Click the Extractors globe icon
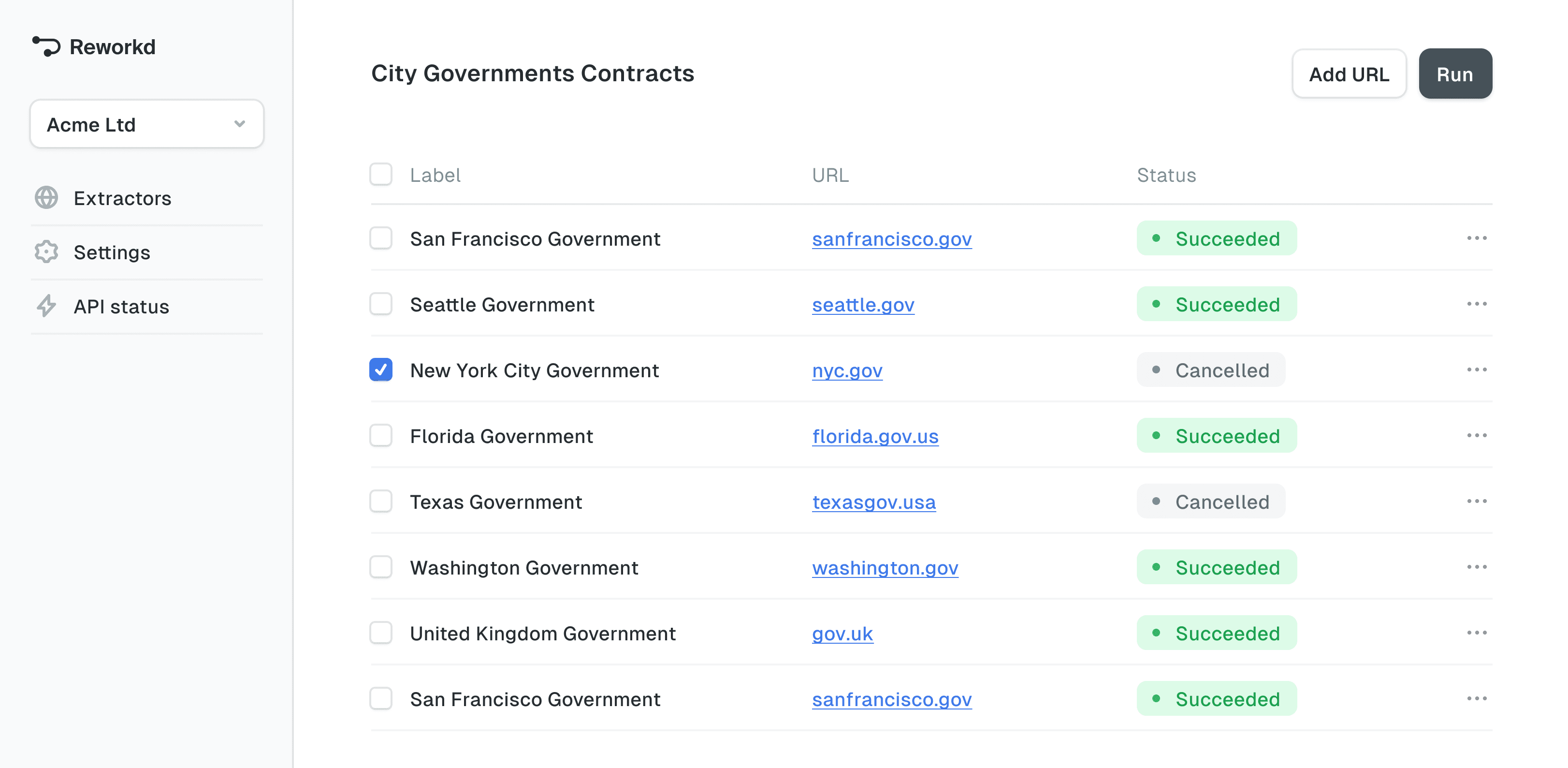The height and width of the screenshot is (768, 1568). 46,198
